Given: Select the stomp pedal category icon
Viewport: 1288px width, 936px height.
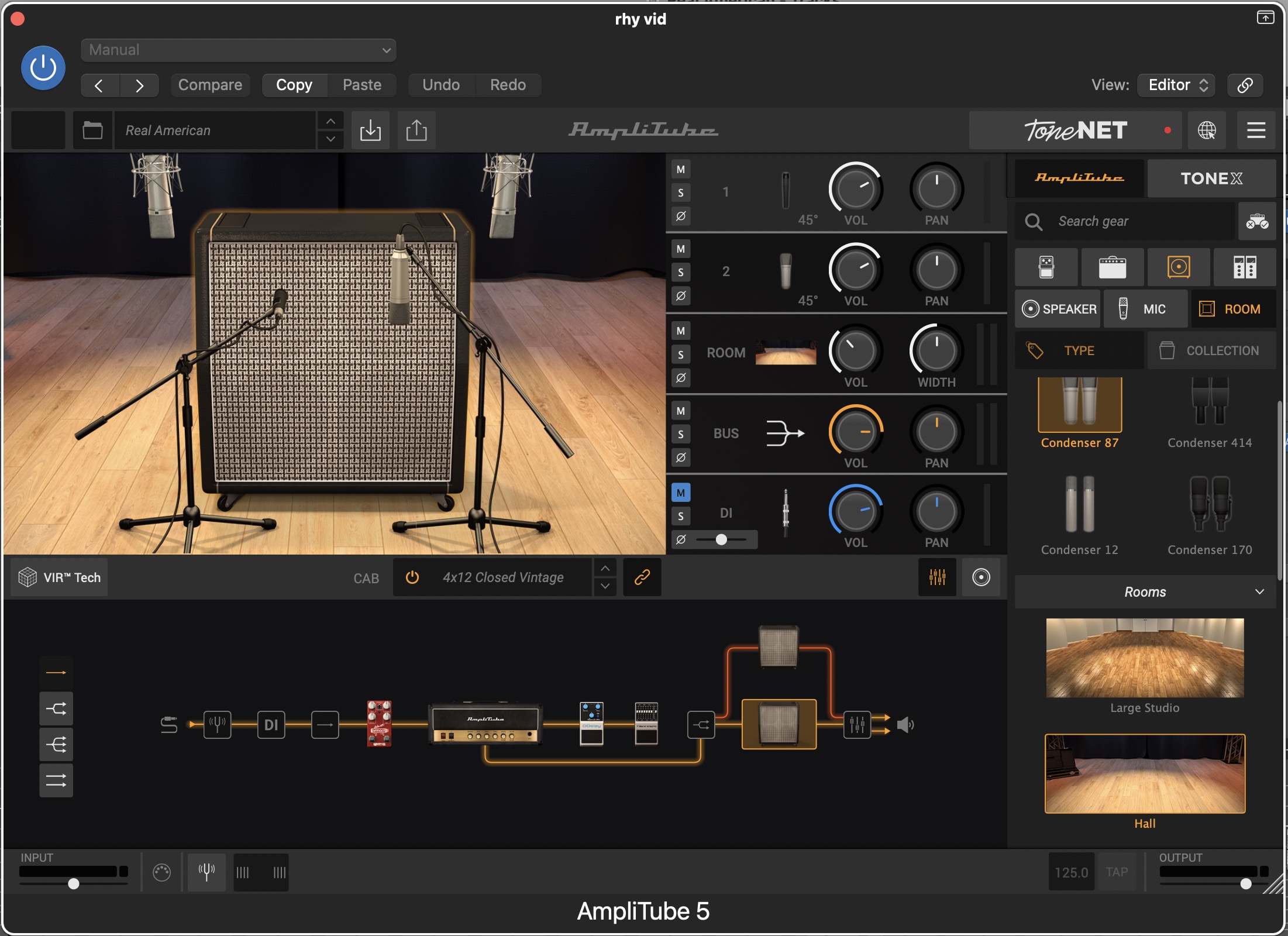Looking at the screenshot, I should pyautogui.click(x=1046, y=267).
